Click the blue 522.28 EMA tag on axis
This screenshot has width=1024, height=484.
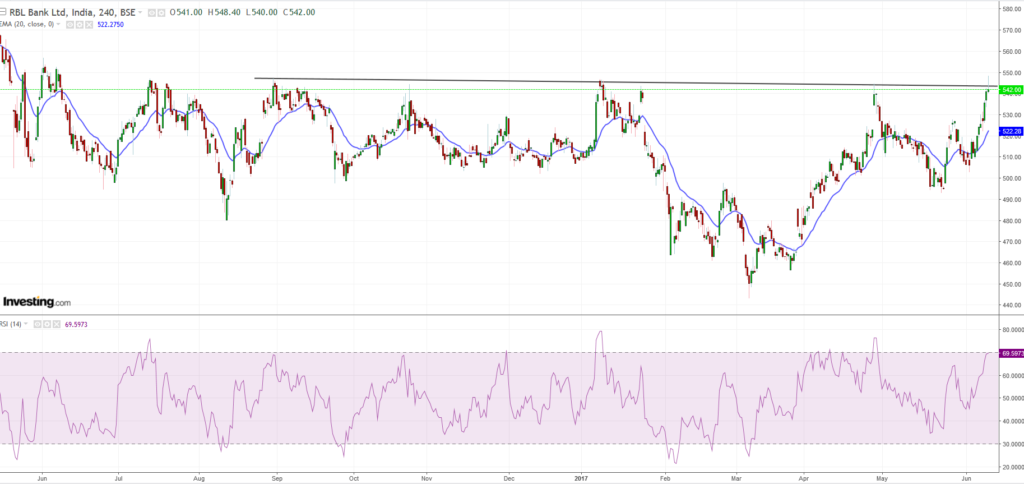point(1011,131)
